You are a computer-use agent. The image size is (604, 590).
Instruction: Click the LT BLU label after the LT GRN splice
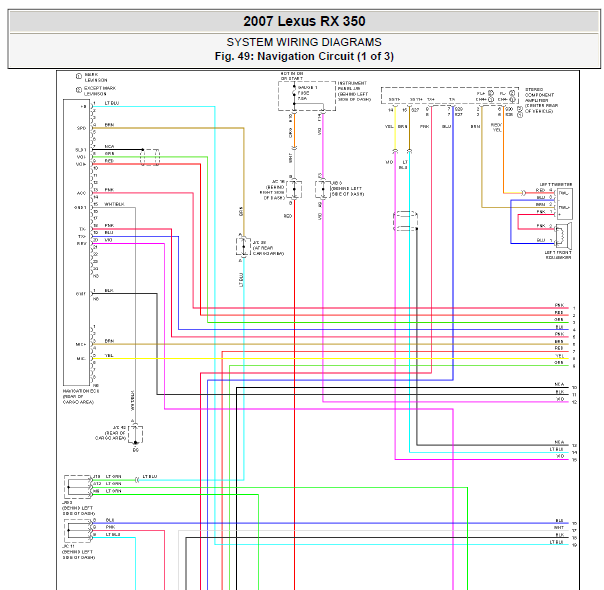150,477
